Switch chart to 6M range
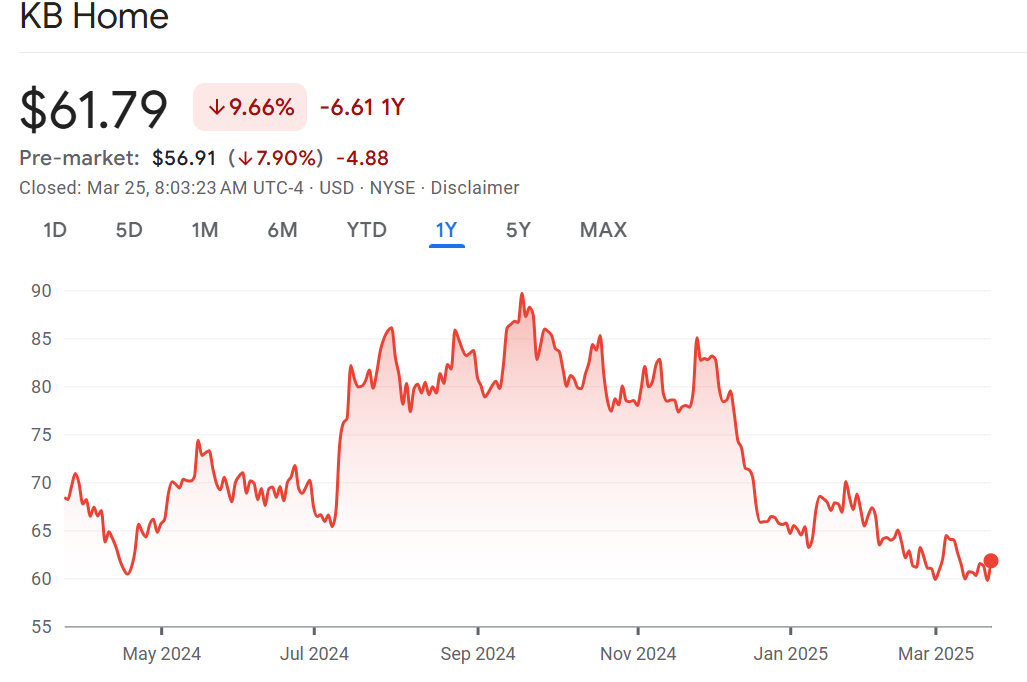This screenshot has width=1027, height=682. (x=282, y=230)
